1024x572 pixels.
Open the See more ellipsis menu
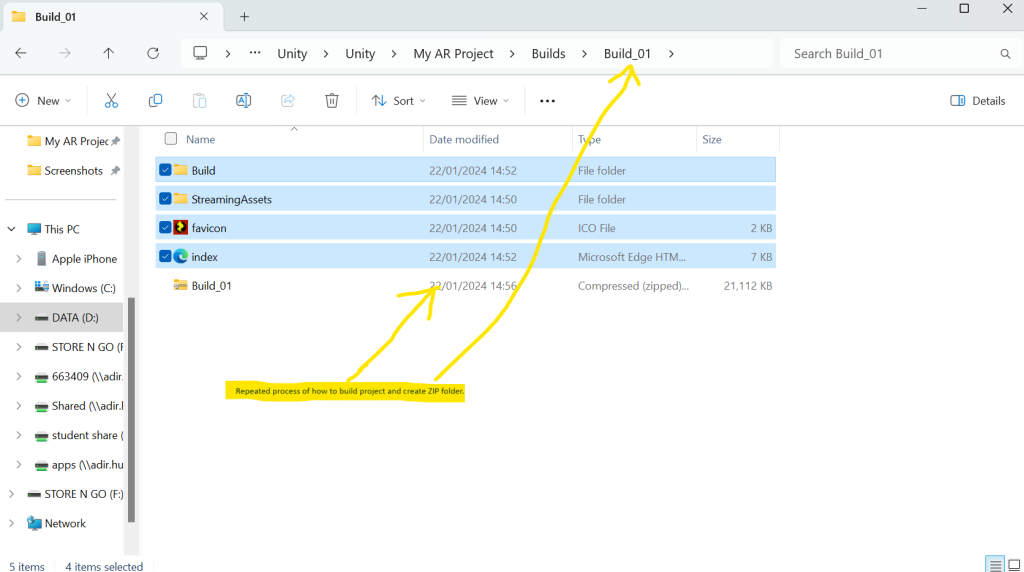pyautogui.click(x=547, y=101)
